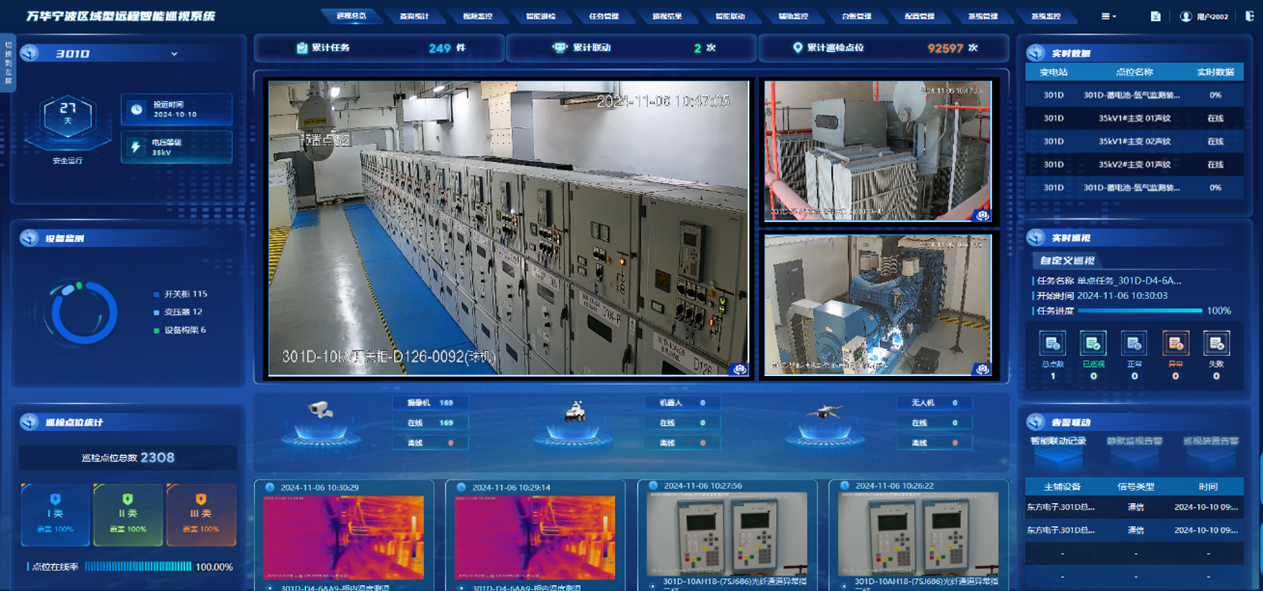Click the 切换到左屏 side button

[9, 61]
